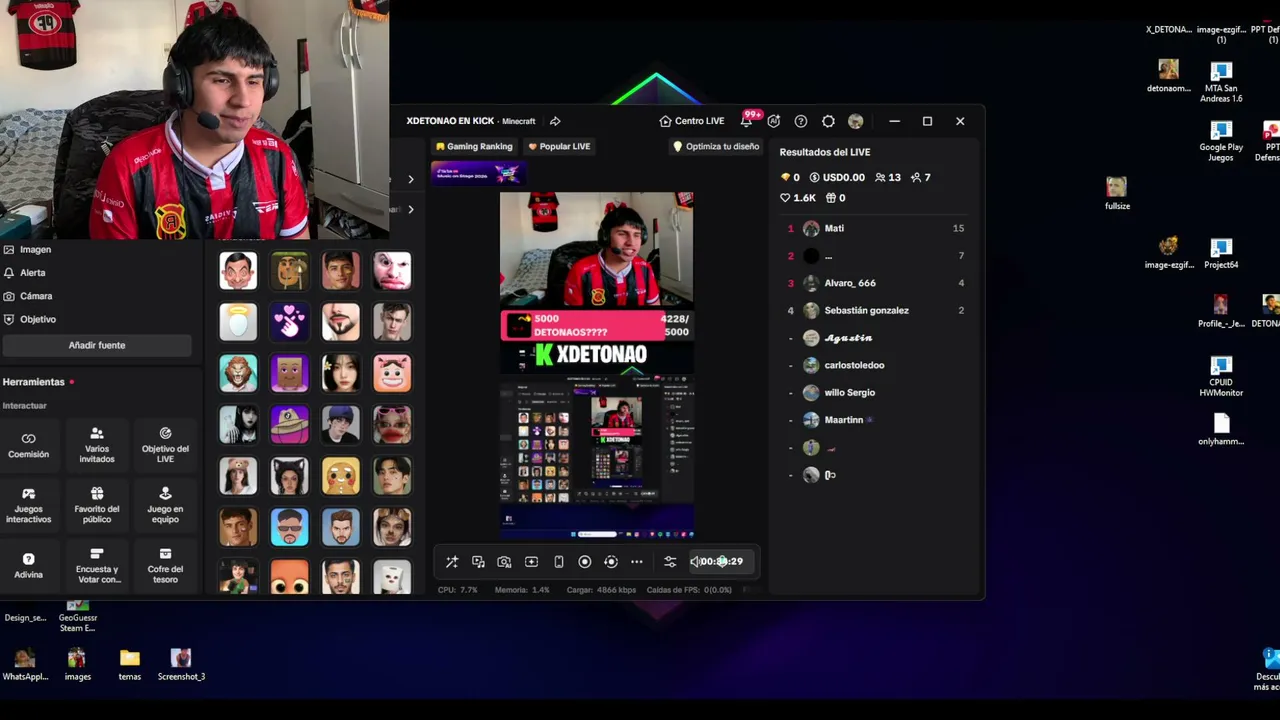This screenshot has width=1280, height=720.
Task: Select viewer willo Sergio in results list
Action: pos(875,393)
